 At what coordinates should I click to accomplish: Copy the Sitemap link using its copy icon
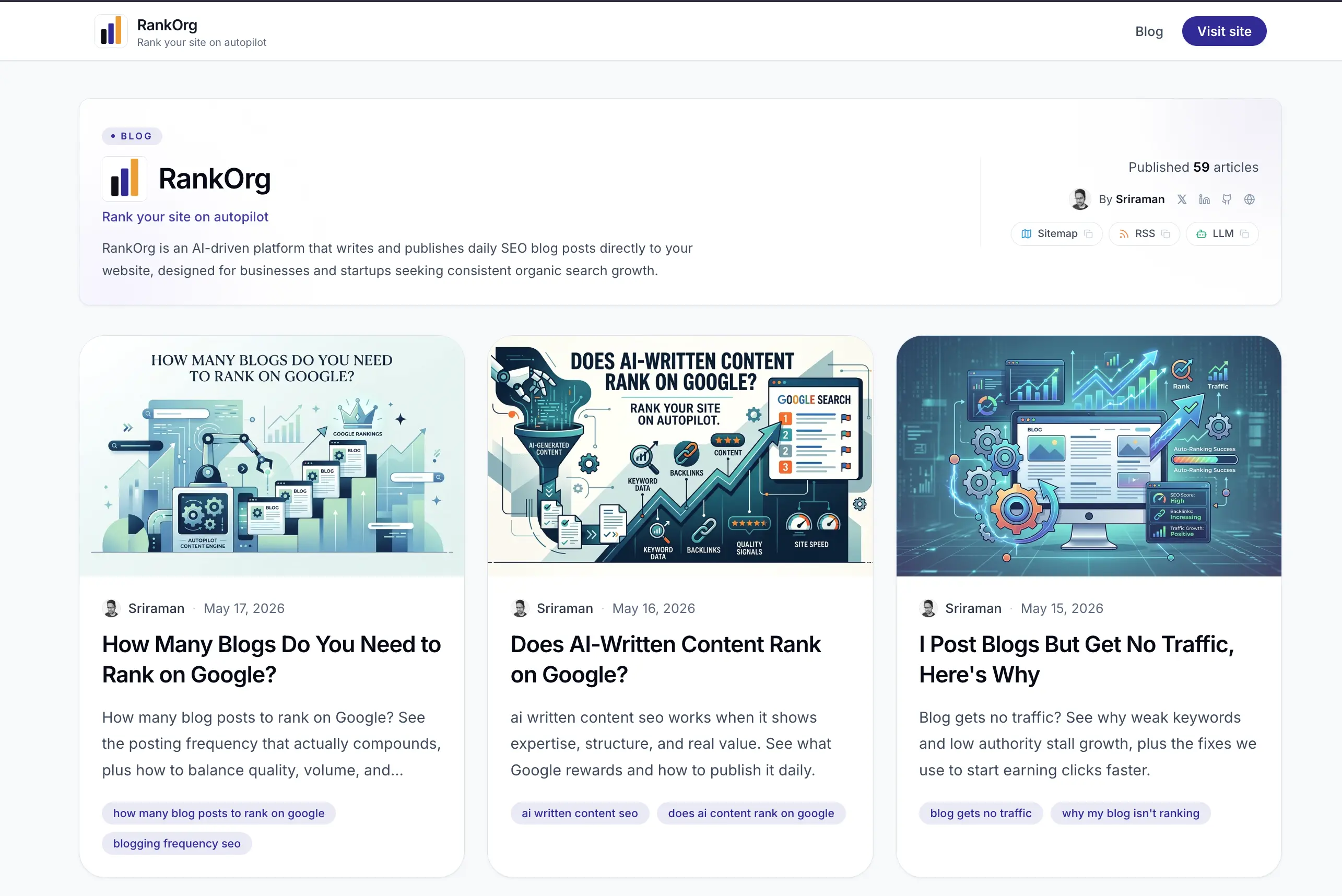(1088, 234)
